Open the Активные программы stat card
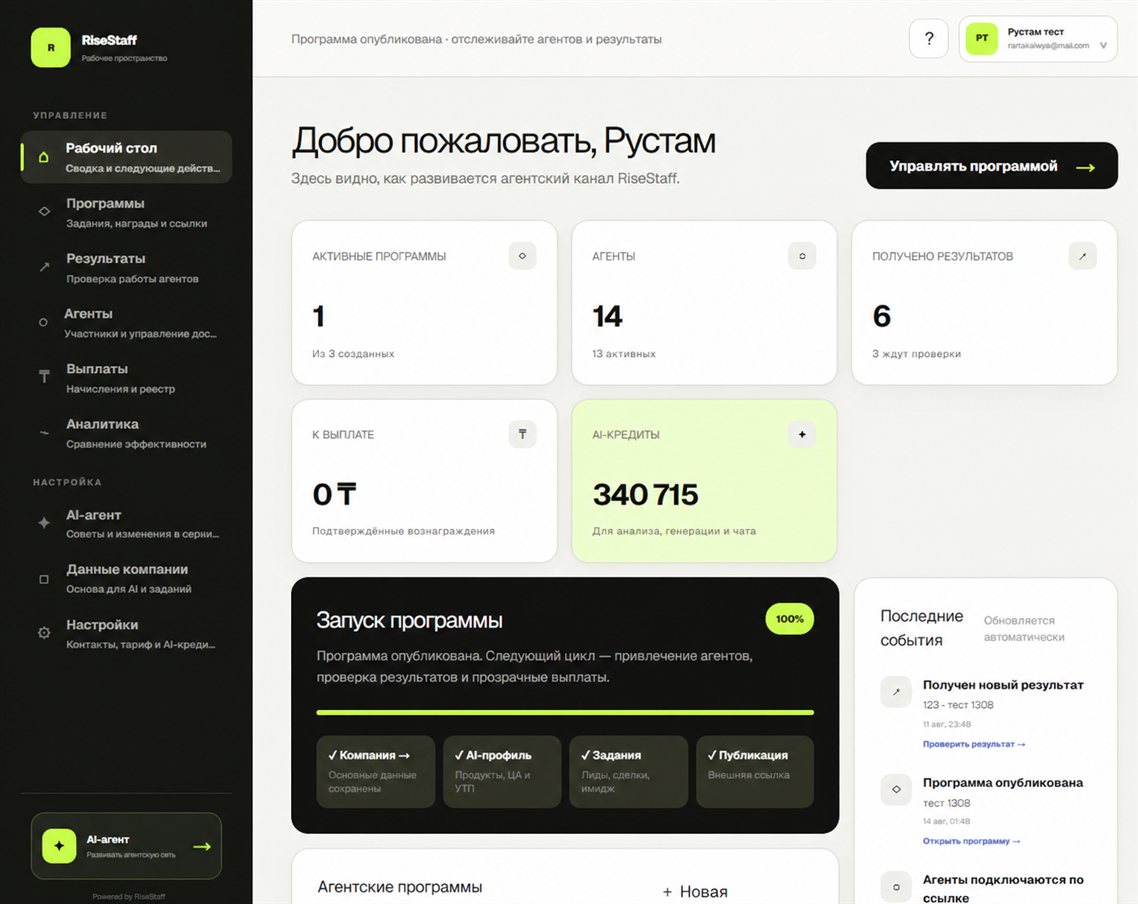 (425, 303)
